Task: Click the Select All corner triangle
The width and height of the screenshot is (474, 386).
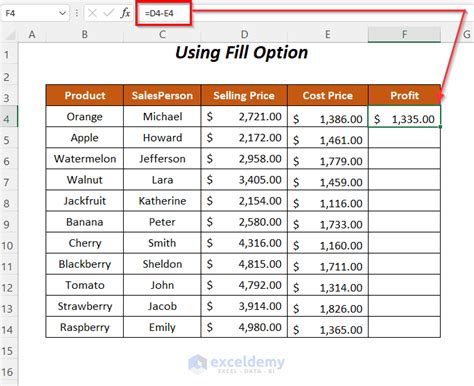Action: pos(10,35)
